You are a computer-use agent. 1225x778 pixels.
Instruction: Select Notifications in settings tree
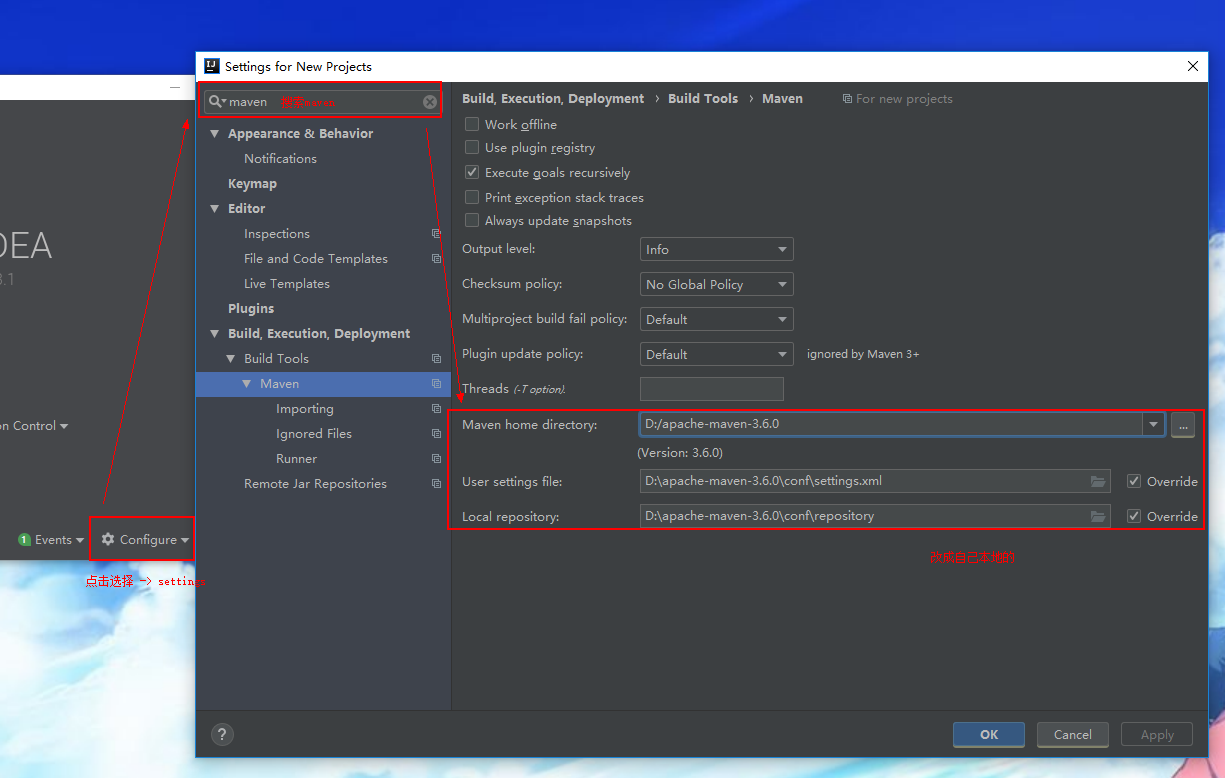pyautogui.click(x=280, y=159)
